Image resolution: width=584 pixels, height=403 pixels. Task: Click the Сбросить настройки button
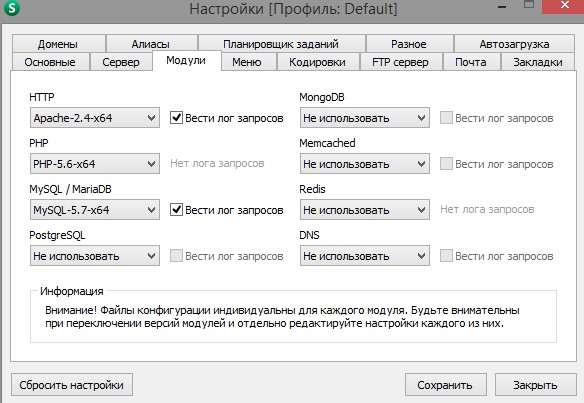(x=72, y=385)
